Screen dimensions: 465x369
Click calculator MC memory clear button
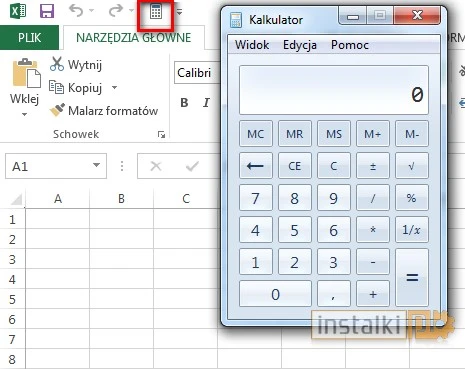click(x=256, y=134)
